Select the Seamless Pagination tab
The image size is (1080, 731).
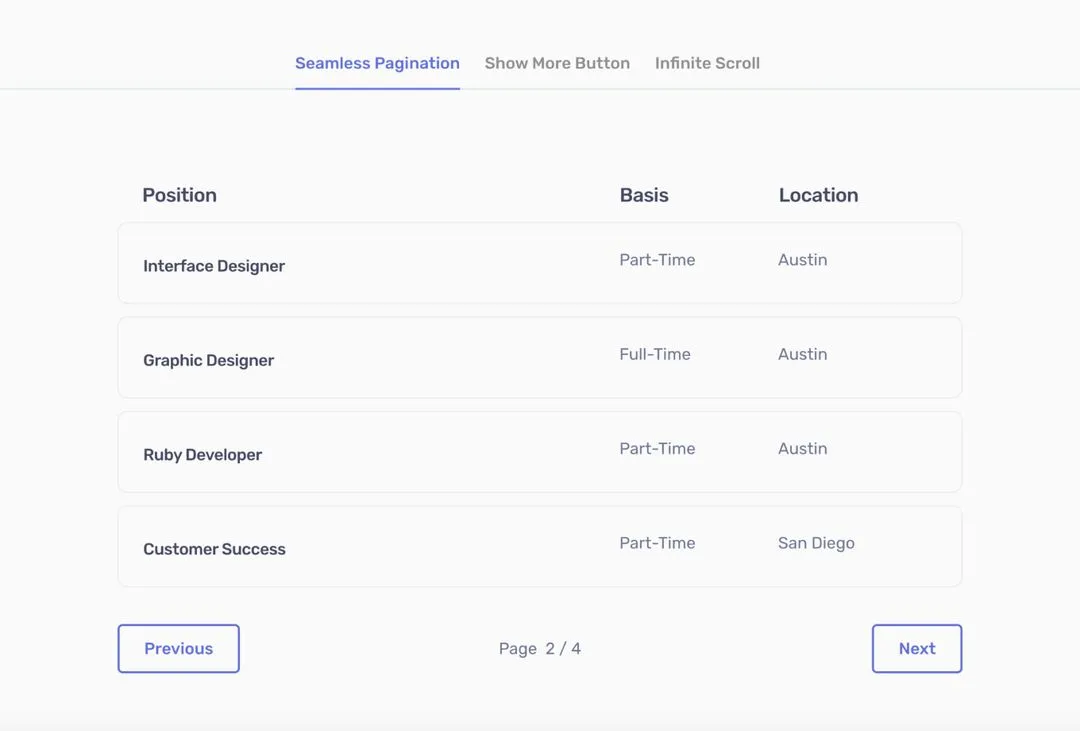(x=377, y=63)
